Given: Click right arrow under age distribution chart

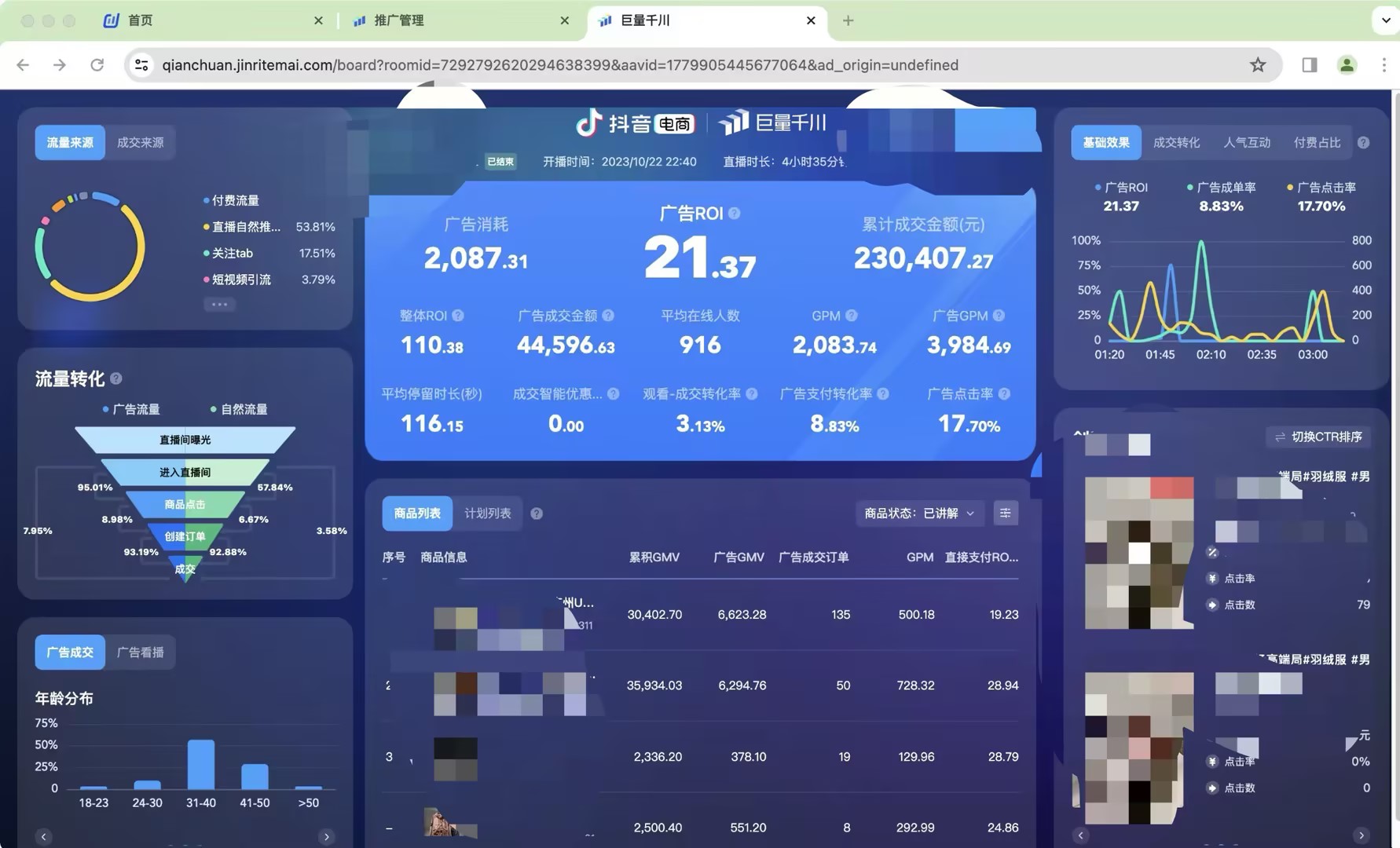Looking at the screenshot, I should pyautogui.click(x=326, y=837).
